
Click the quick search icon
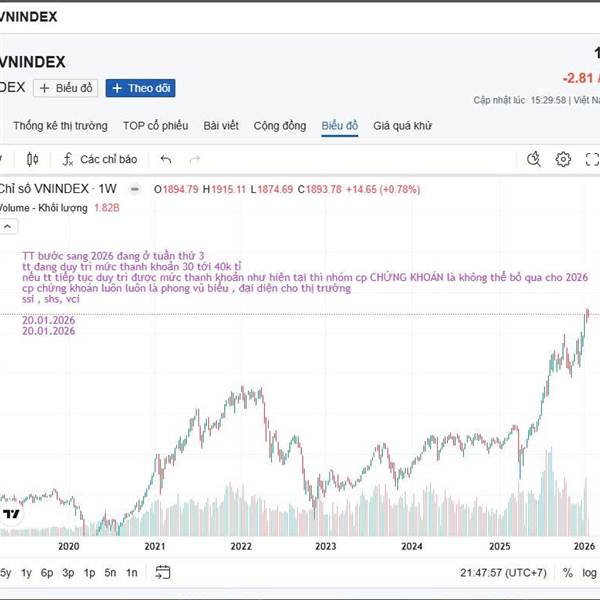tap(534, 159)
